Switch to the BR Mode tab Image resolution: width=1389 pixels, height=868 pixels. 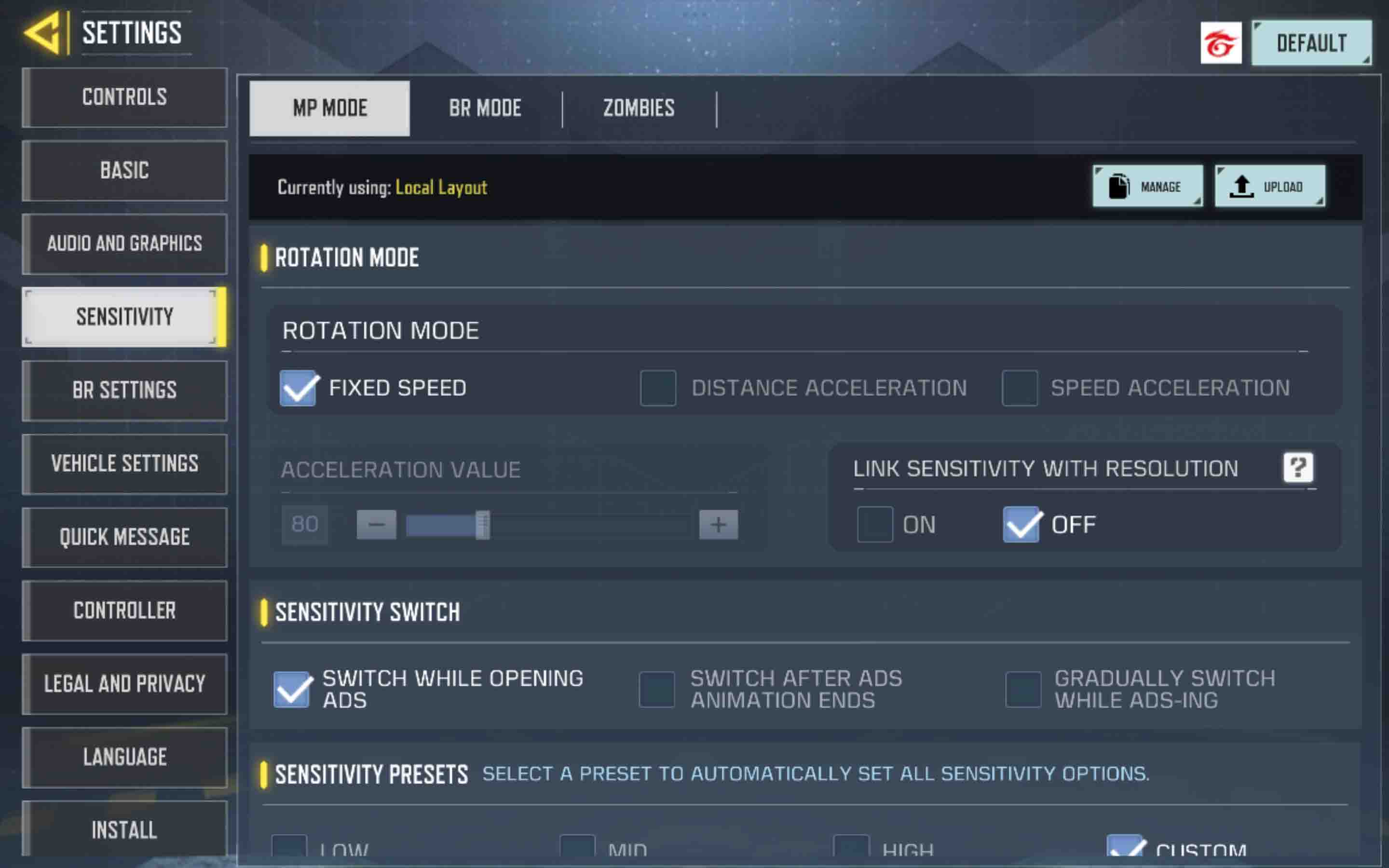tap(485, 108)
